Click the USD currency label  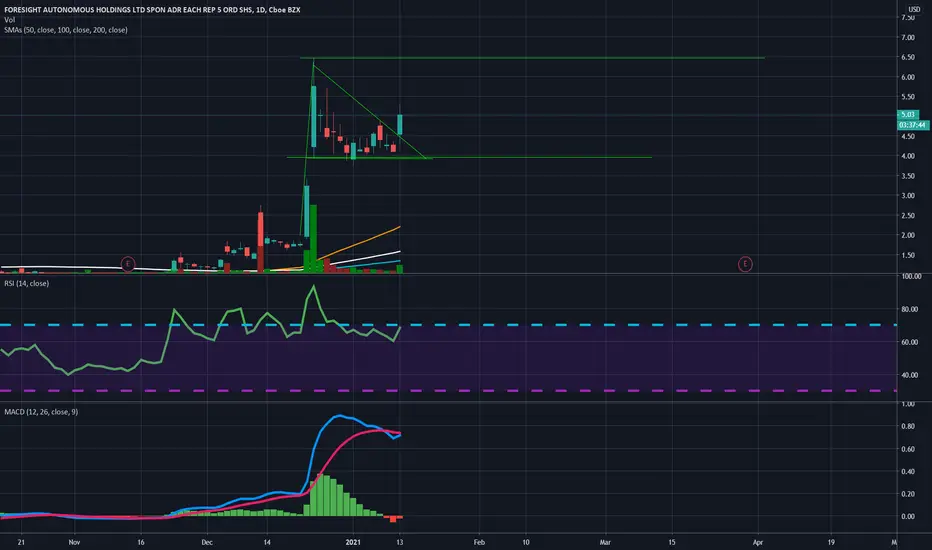tap(914, 9)
